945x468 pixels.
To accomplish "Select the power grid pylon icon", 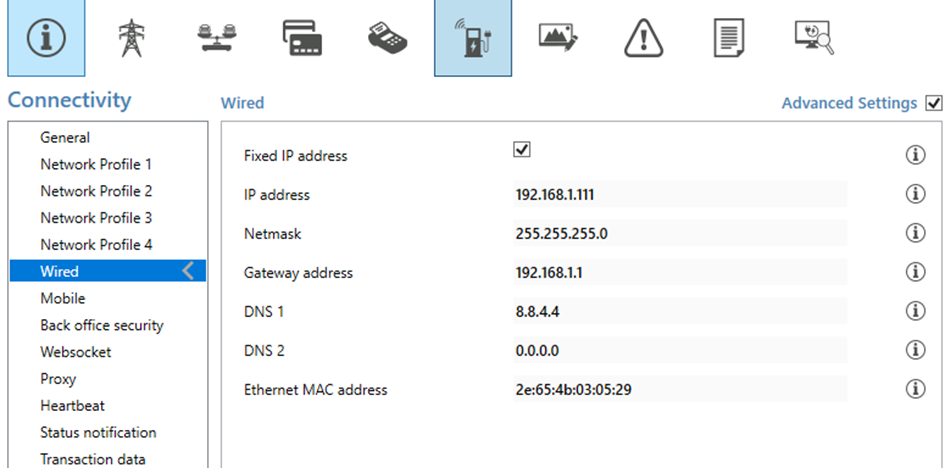I will [131, 37].
